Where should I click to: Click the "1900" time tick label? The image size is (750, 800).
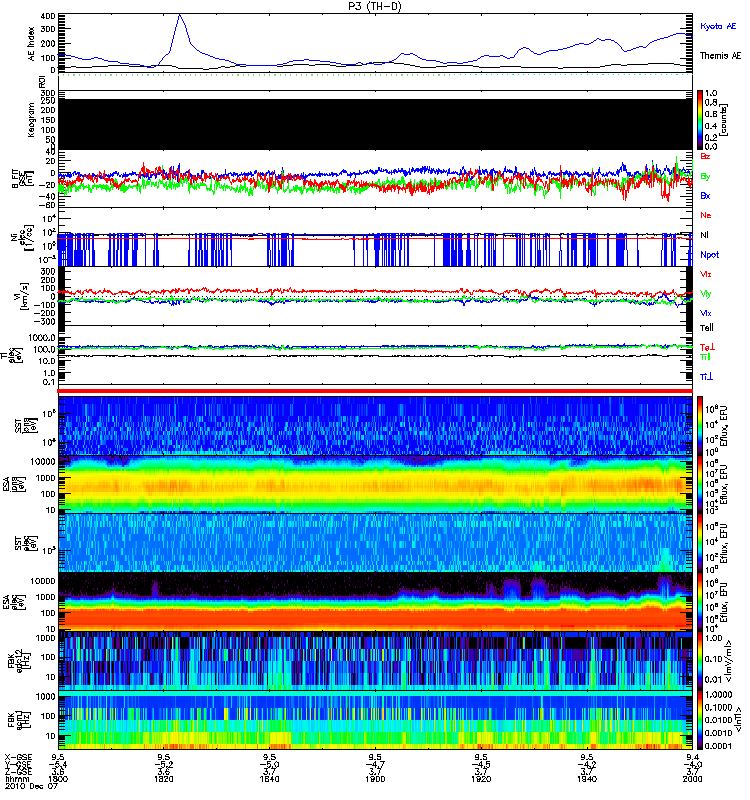pyautogui.click(x=375, y=779)
